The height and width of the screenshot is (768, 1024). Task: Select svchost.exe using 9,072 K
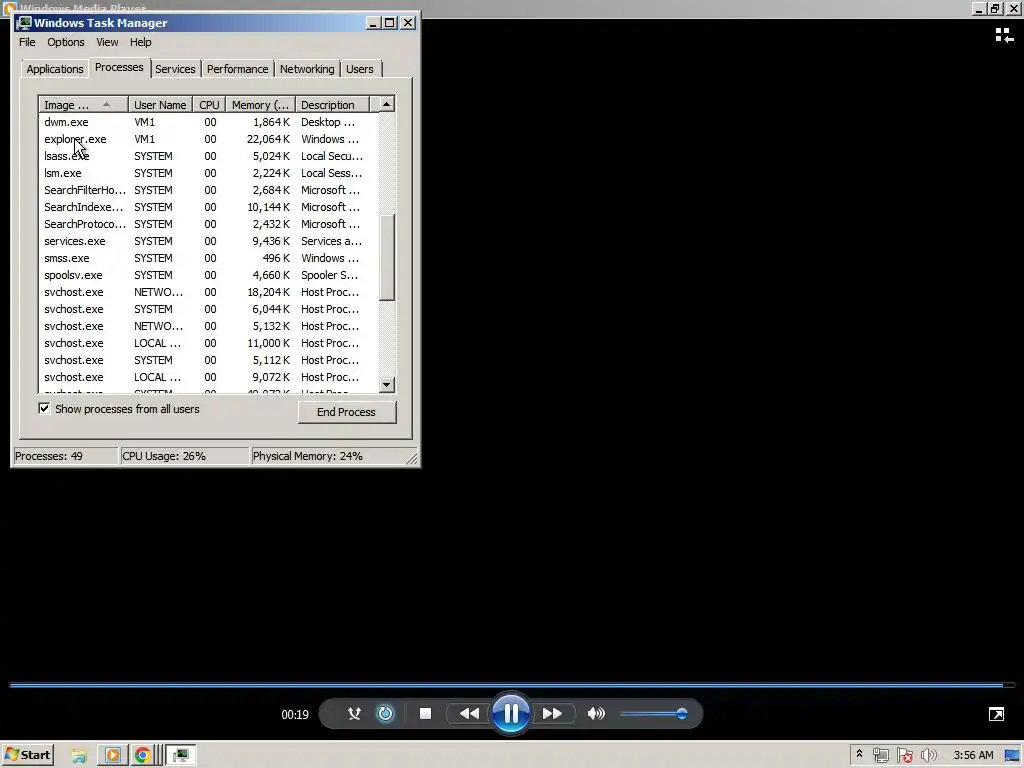[x=208, y=377]
